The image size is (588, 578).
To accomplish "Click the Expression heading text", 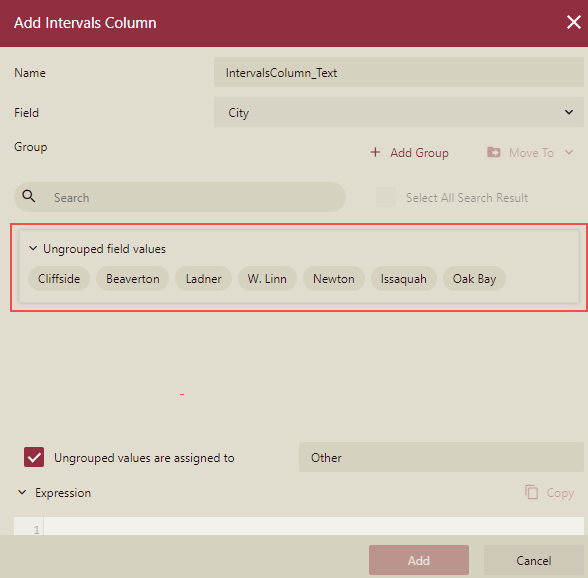I will click(x=63, y=492).
